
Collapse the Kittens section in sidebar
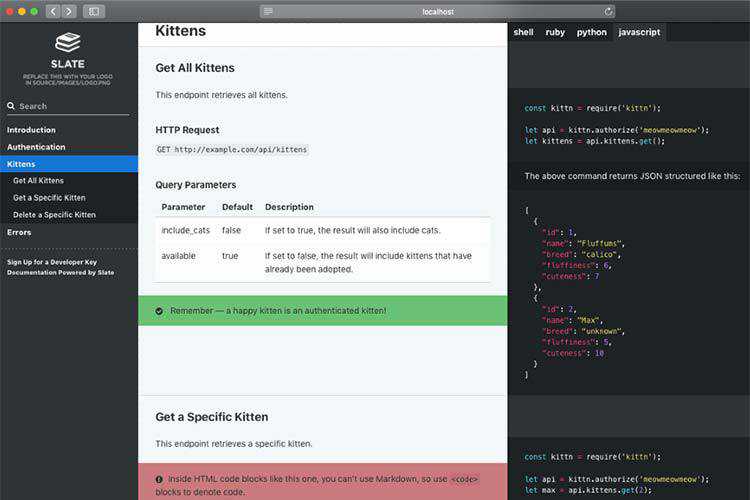[x=21, y=164]
